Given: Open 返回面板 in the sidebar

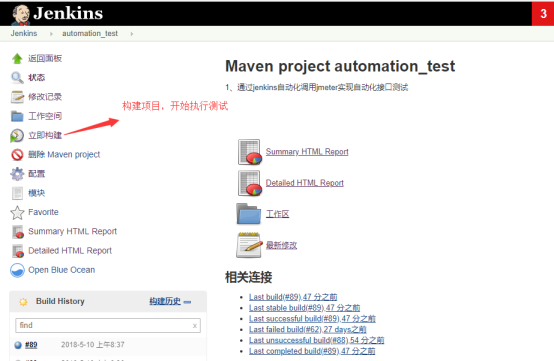Looking at the screenshot, I should point(45,58).
